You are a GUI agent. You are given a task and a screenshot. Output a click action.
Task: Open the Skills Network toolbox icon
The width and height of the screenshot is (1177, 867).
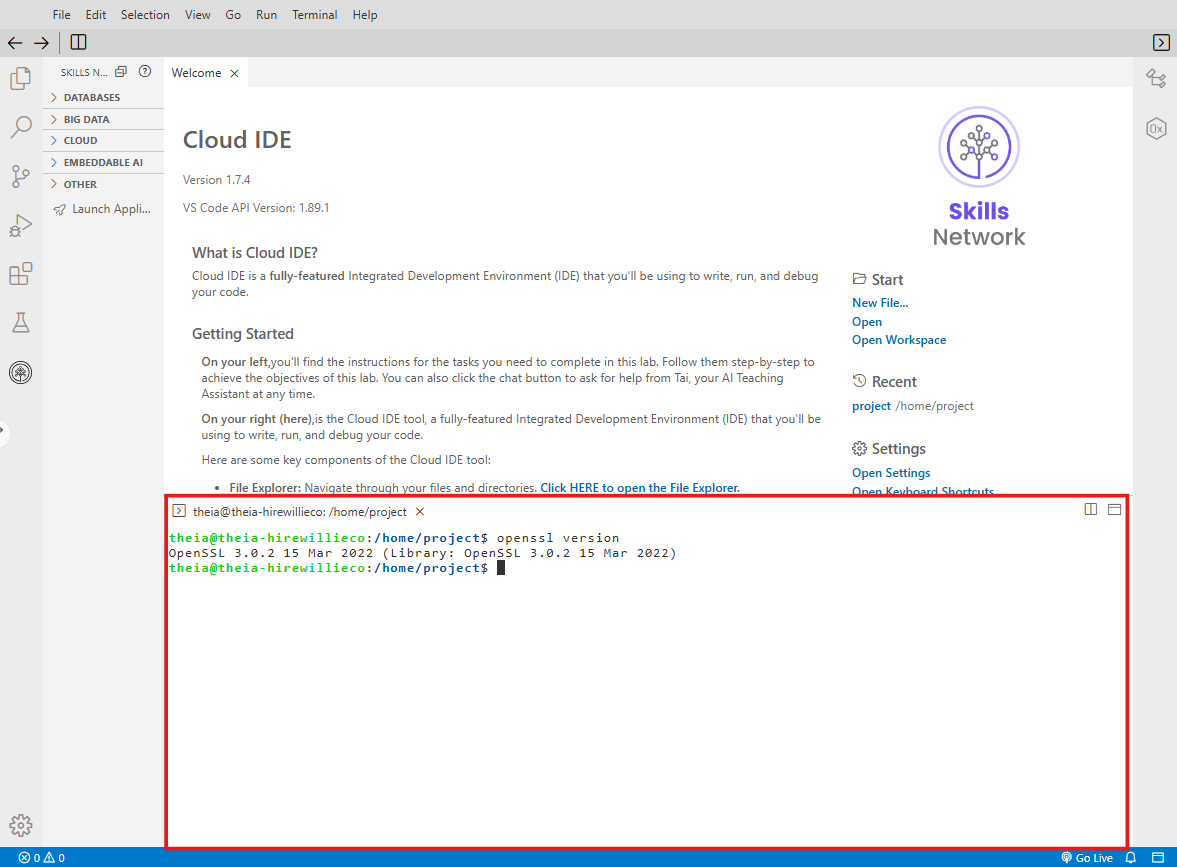tap(21, 372)
